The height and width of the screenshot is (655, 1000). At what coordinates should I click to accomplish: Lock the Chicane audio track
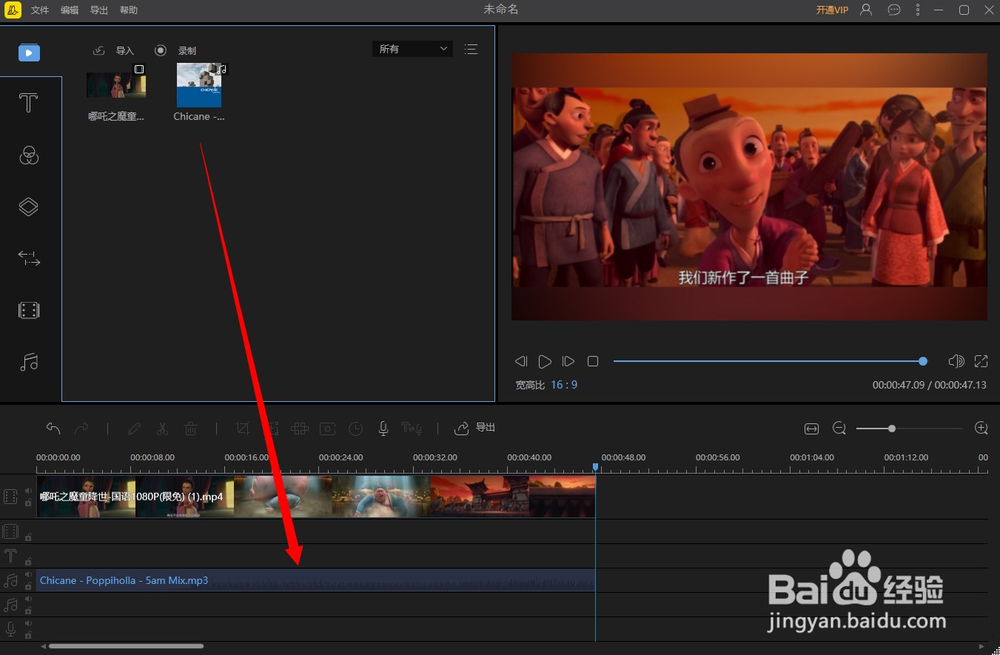click(x=28, y=586)
